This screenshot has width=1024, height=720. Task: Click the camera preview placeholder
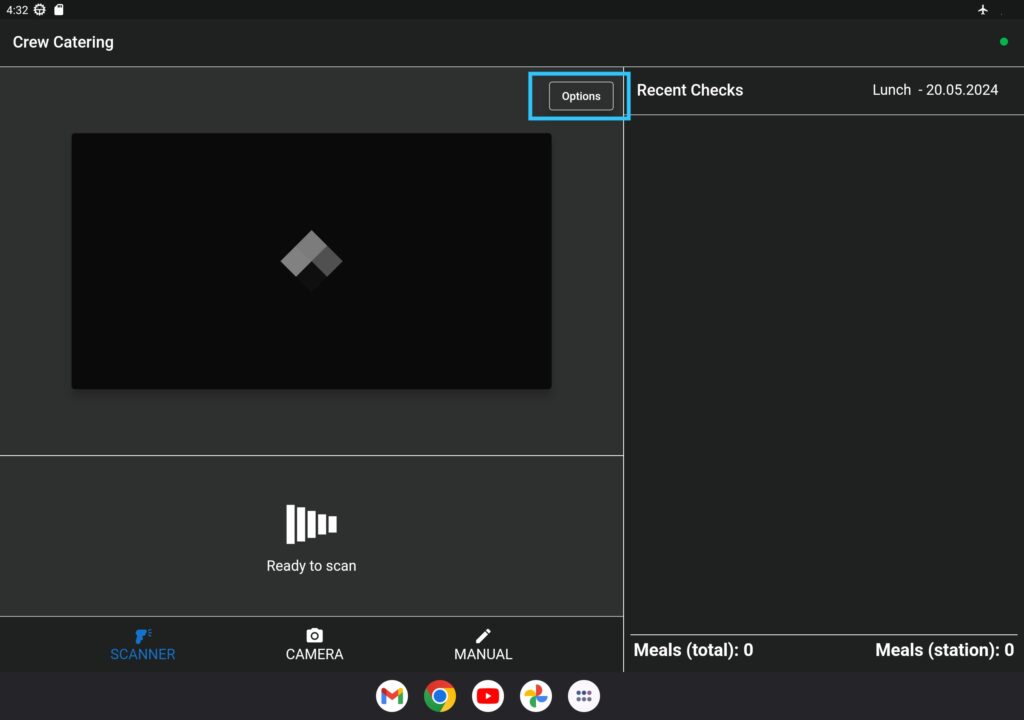point(312,261)
